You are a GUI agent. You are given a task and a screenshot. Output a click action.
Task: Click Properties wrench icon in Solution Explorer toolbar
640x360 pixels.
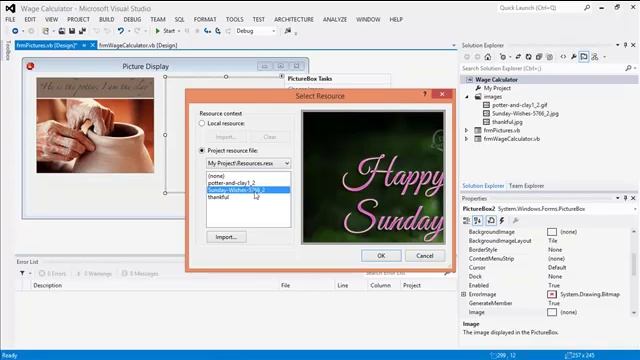573,57
